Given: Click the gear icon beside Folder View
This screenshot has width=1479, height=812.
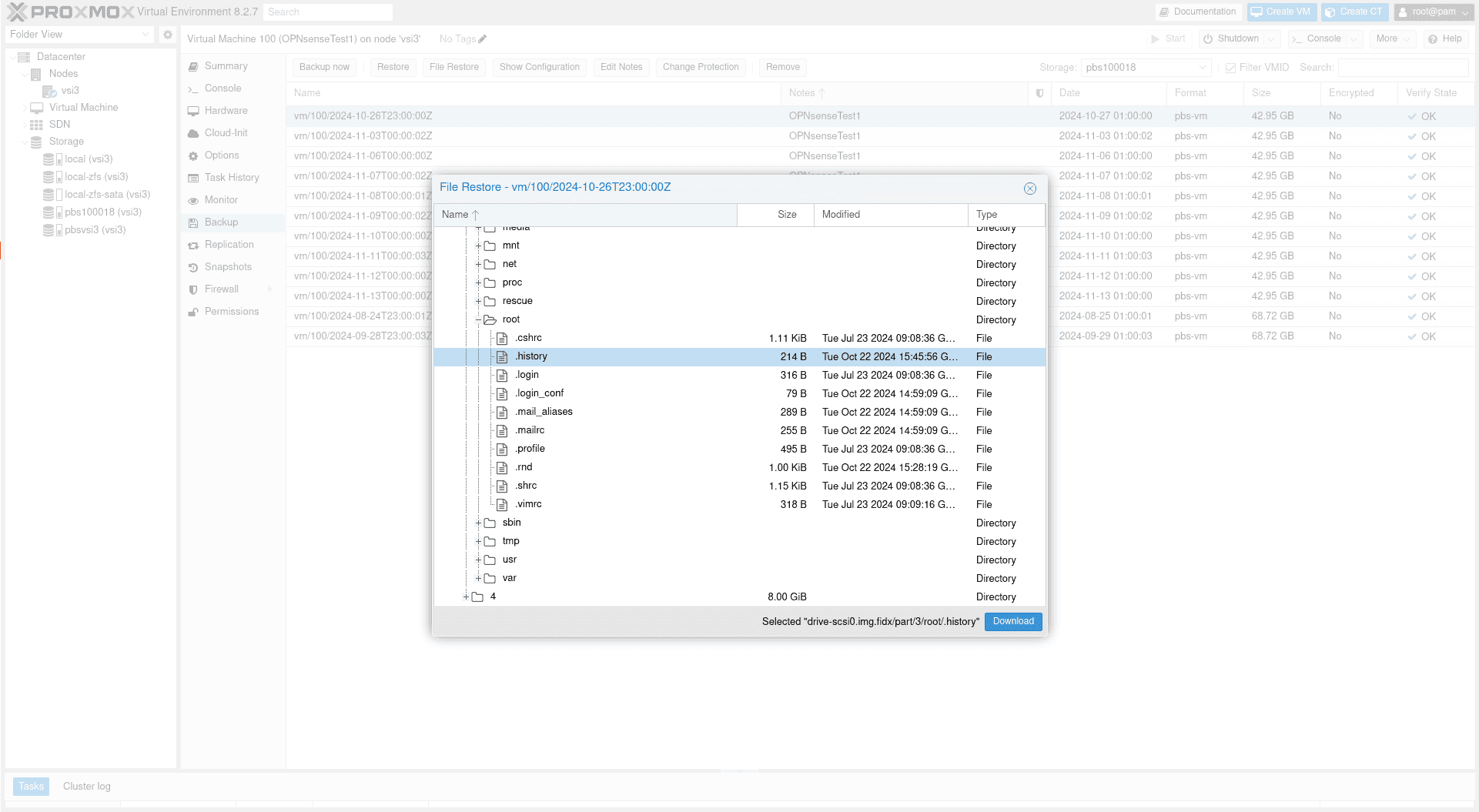Looking at the screenshot, I should point(168,35).
